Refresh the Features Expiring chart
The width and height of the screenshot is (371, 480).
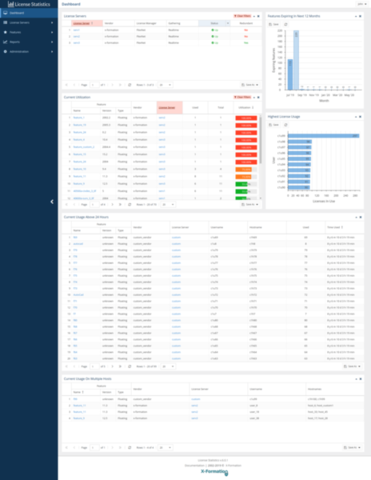(x=286, y=24)
